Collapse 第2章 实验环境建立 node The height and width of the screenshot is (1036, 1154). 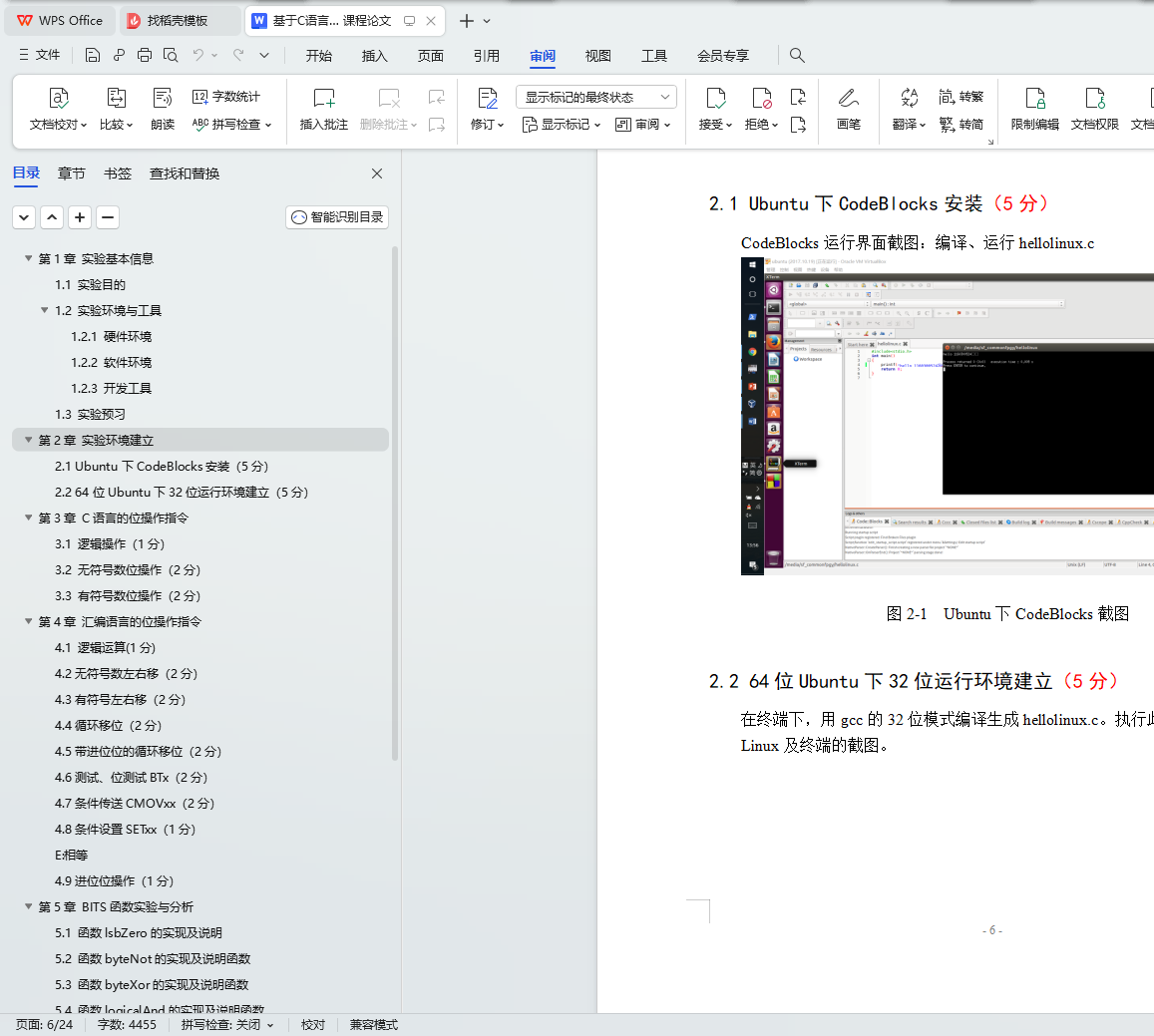pos(28,440)
